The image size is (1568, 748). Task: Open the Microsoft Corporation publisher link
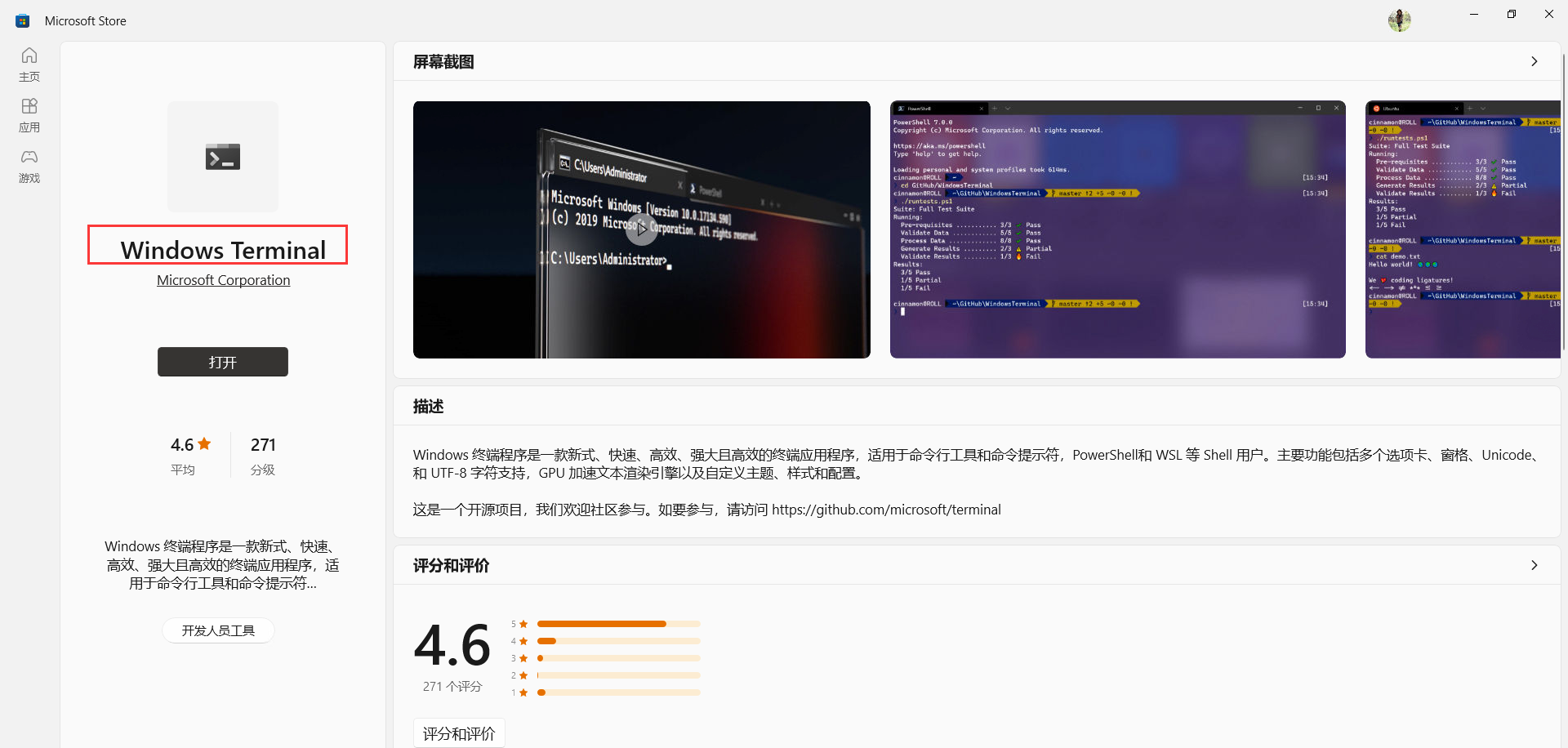(222, 280)
